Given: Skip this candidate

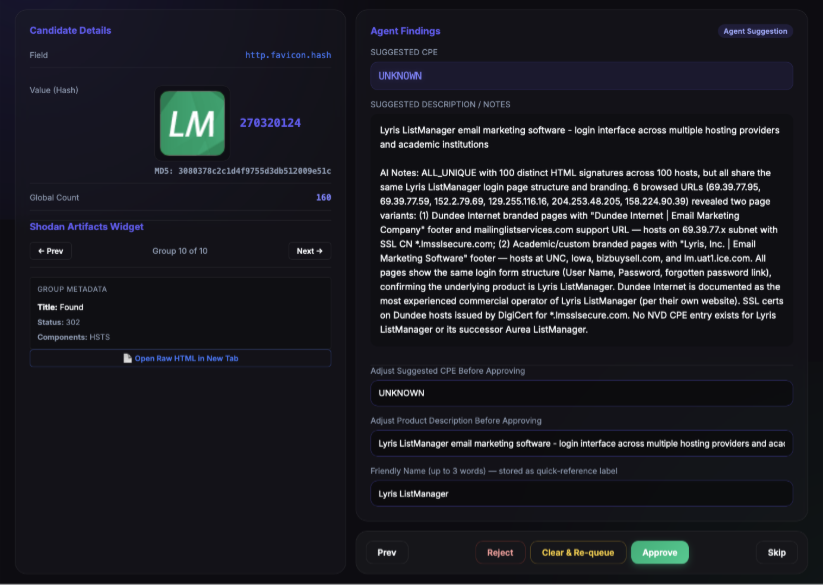Looking at the screenshot, I should pyautogui.click(x=776, y=552).
